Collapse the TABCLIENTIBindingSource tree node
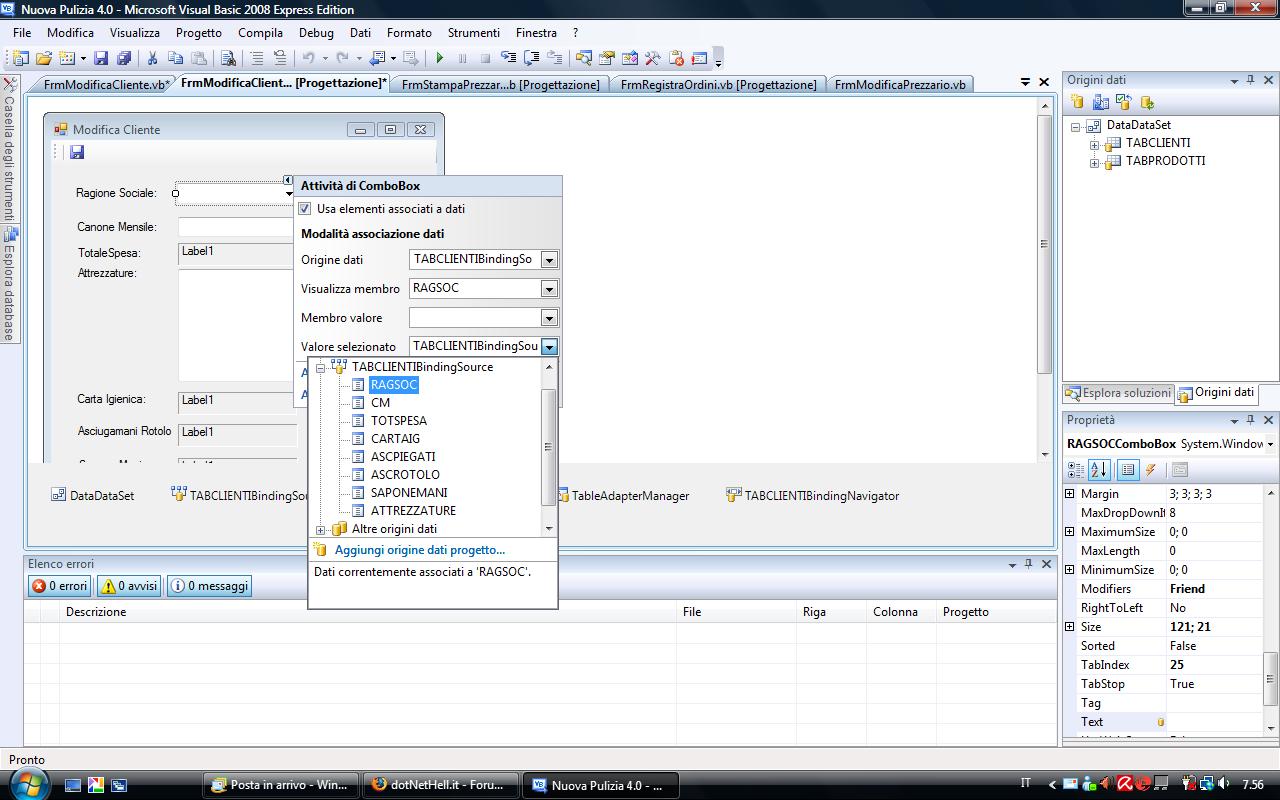 [x=321, y=367]
